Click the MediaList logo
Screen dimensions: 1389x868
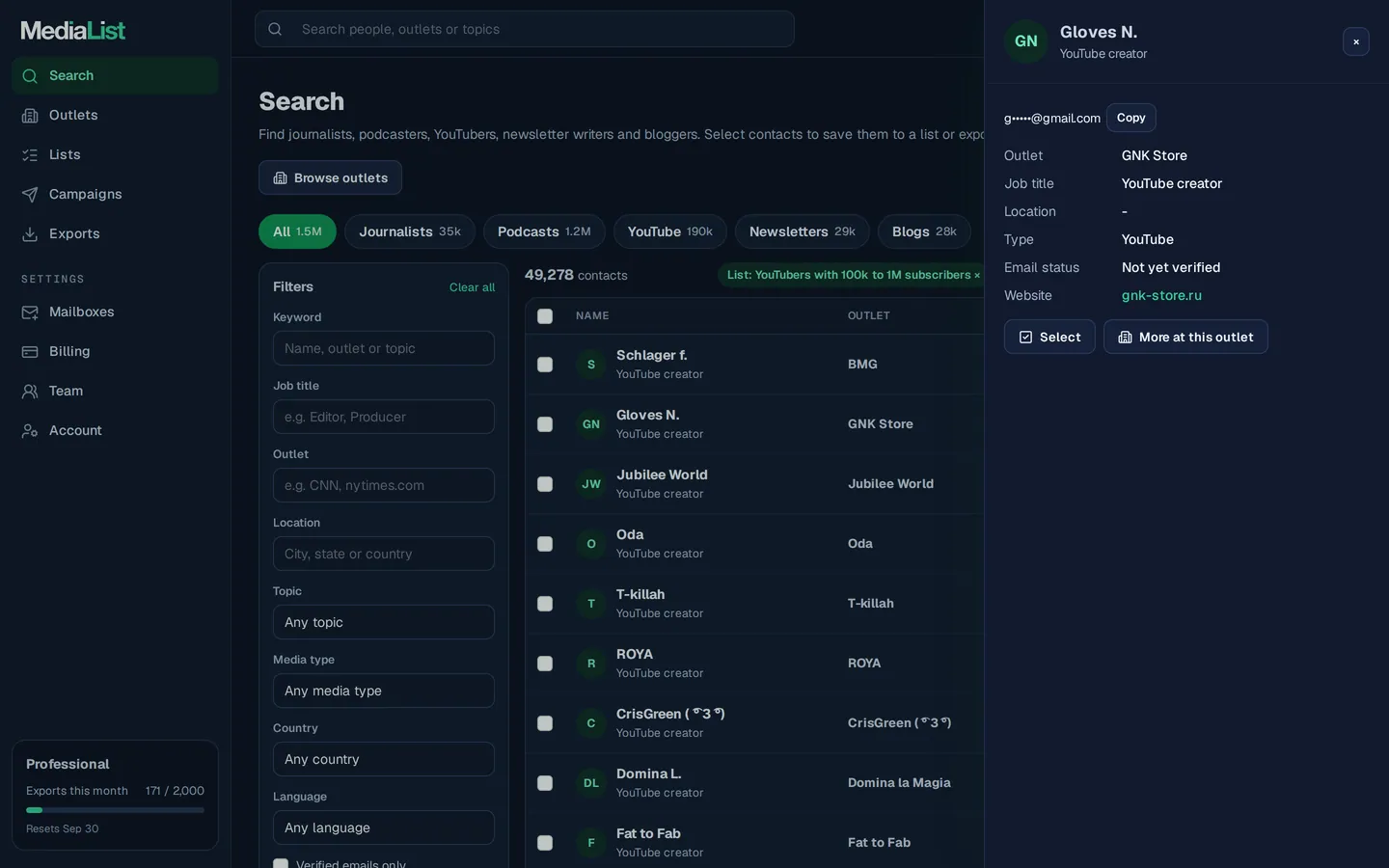(73, 31)
